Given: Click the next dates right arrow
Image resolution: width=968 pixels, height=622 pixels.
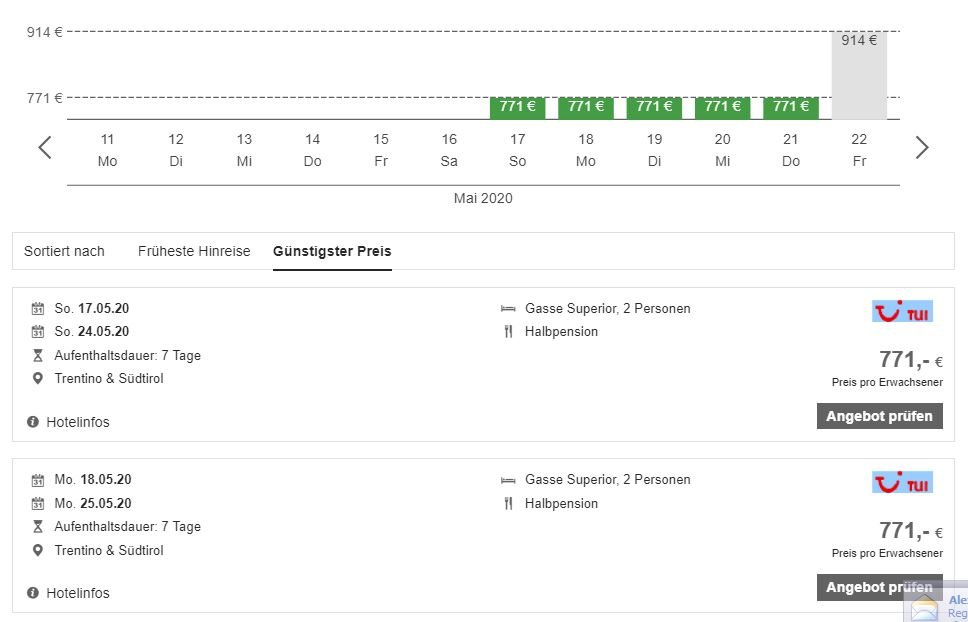Looking at the screenshot, I should [x=921, y=148].
